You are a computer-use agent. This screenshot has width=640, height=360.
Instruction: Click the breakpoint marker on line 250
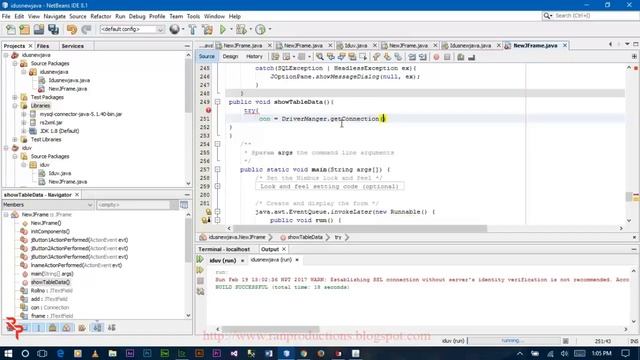(209, 110)
